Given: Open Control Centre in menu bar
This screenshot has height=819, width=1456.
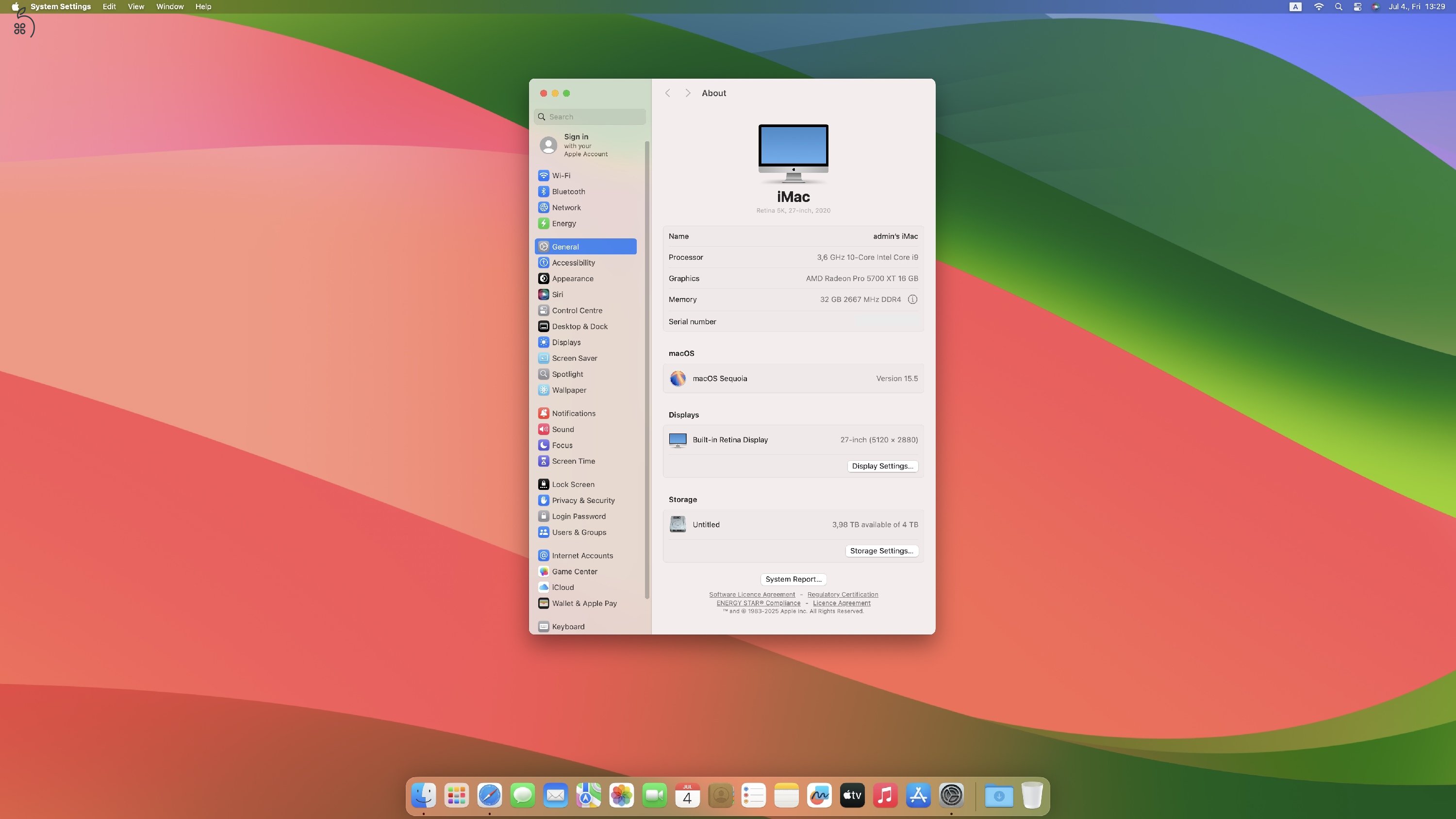Looking at the screenshot, I should 1357,7.
